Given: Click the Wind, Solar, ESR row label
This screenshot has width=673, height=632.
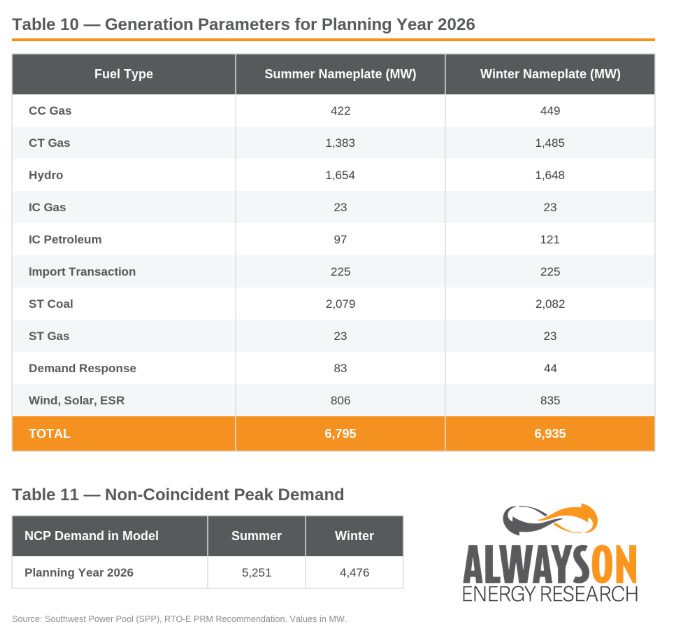Looking at the screenshot, I should tap(76, 401).
